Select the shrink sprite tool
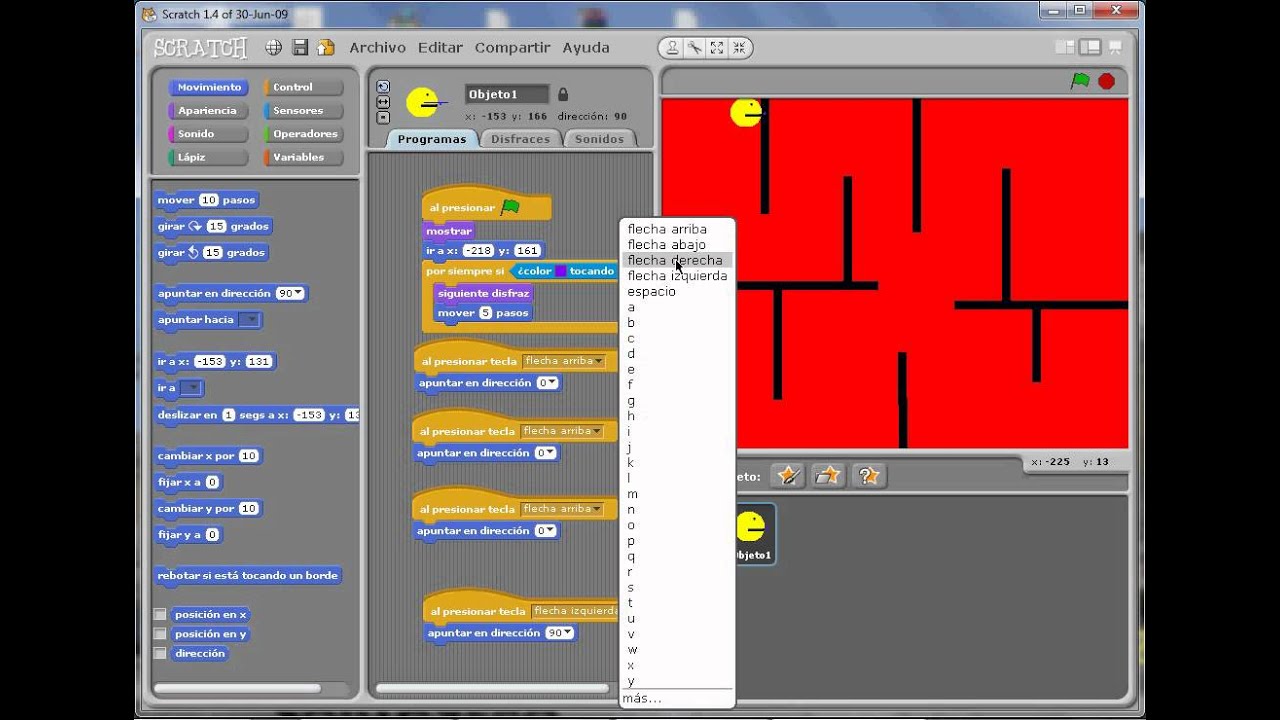The width and height of the screenshot is (1280, 720). pos(740,47)
